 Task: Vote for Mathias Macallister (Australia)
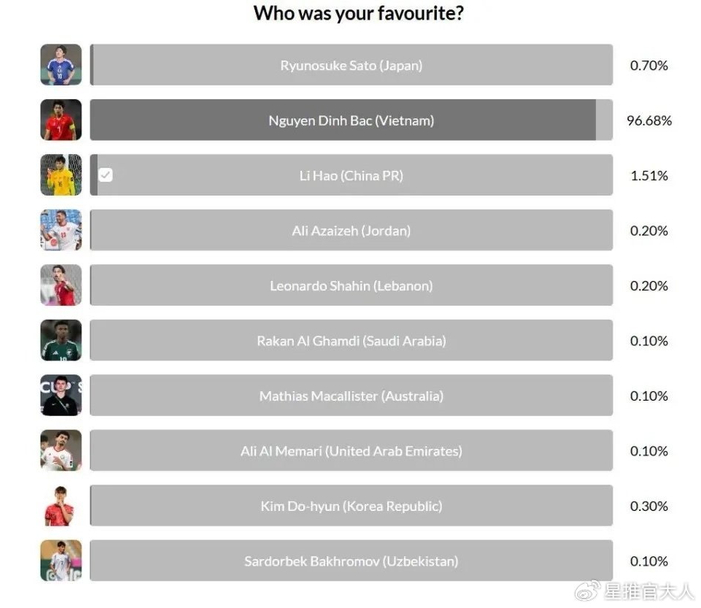pyautogui.click(x=351, y=395)
